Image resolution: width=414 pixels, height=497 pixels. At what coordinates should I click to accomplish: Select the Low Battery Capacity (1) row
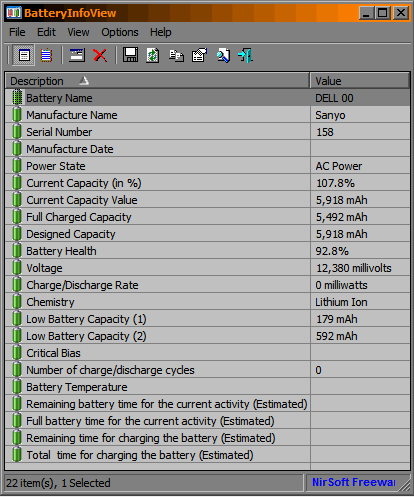[207, 319]
